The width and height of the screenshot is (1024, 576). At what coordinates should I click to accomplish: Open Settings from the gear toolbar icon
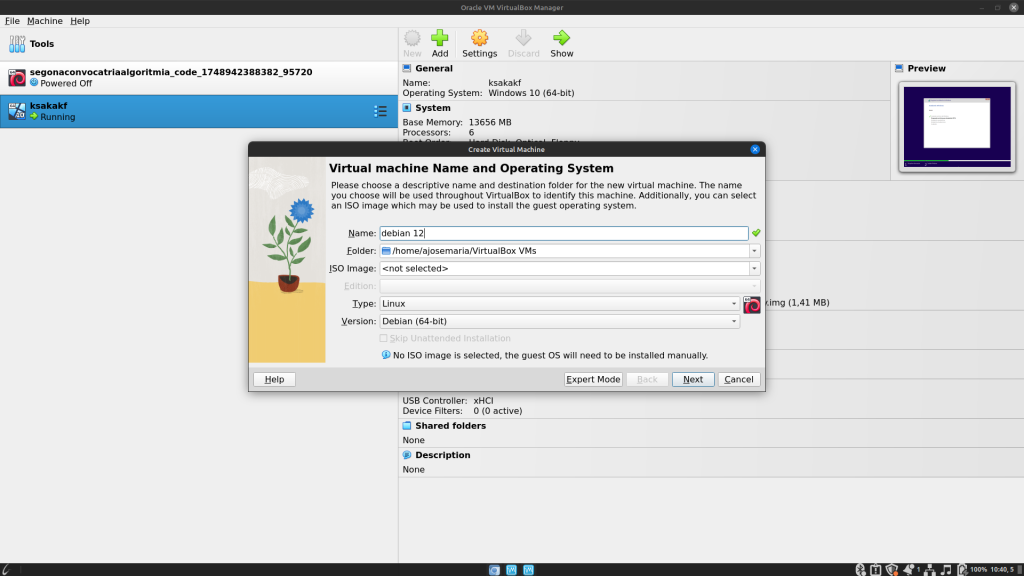click(479, 38)
